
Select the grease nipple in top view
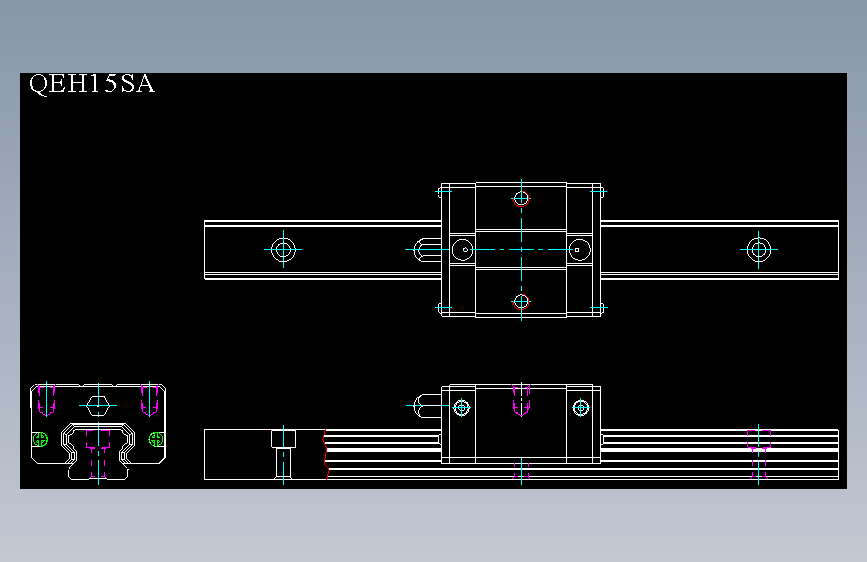[x=427, y=250]
